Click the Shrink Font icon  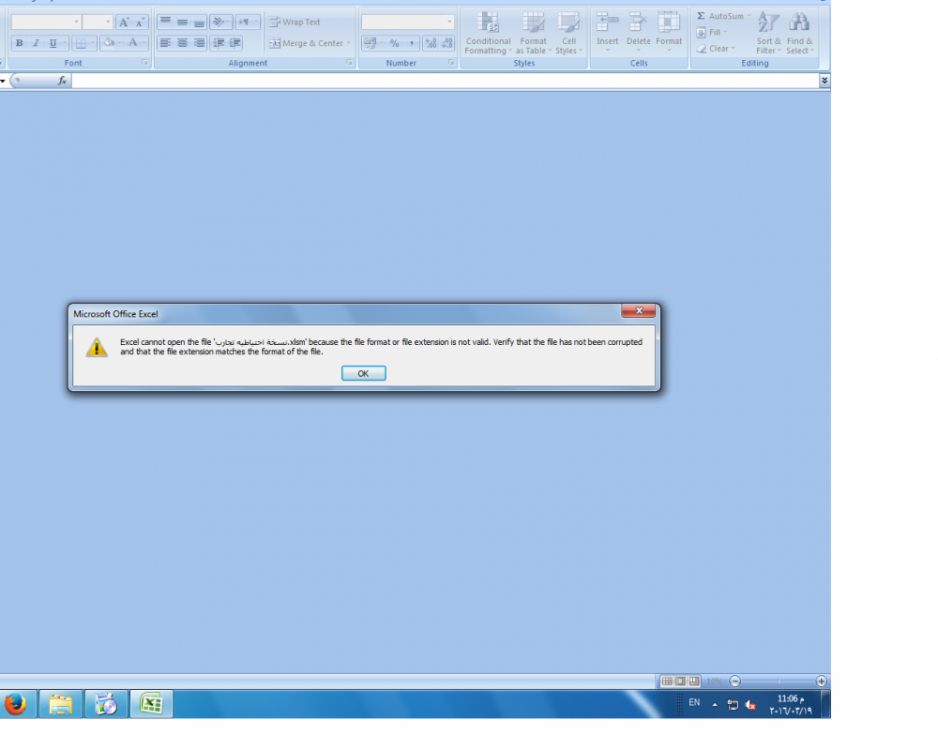click(x=140, y=23)
